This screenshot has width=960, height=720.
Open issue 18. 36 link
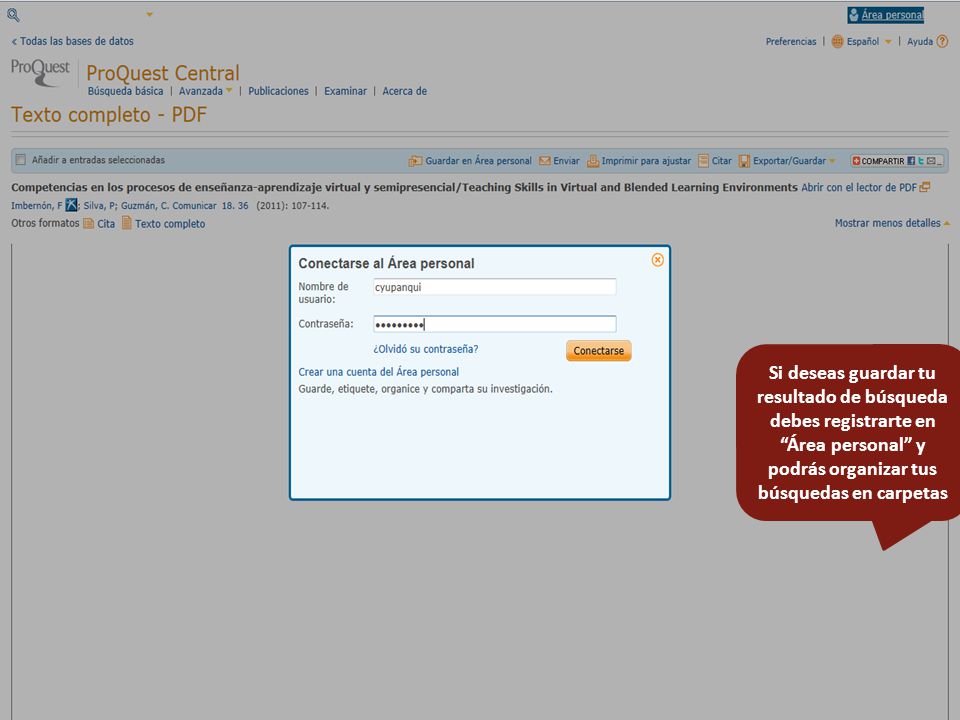[x=235, y=206]
